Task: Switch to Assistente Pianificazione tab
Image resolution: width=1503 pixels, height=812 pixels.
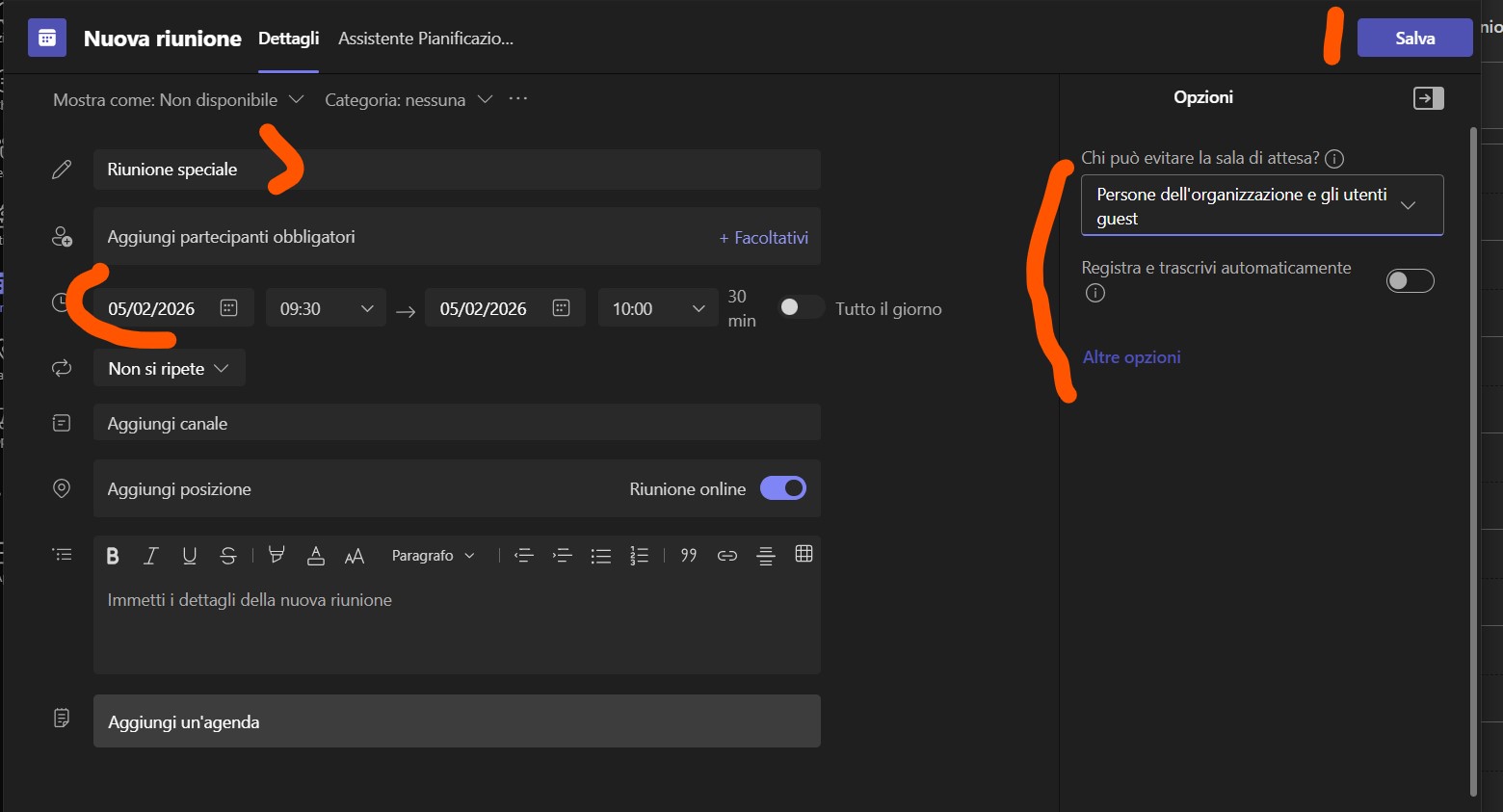Action: 426,39
